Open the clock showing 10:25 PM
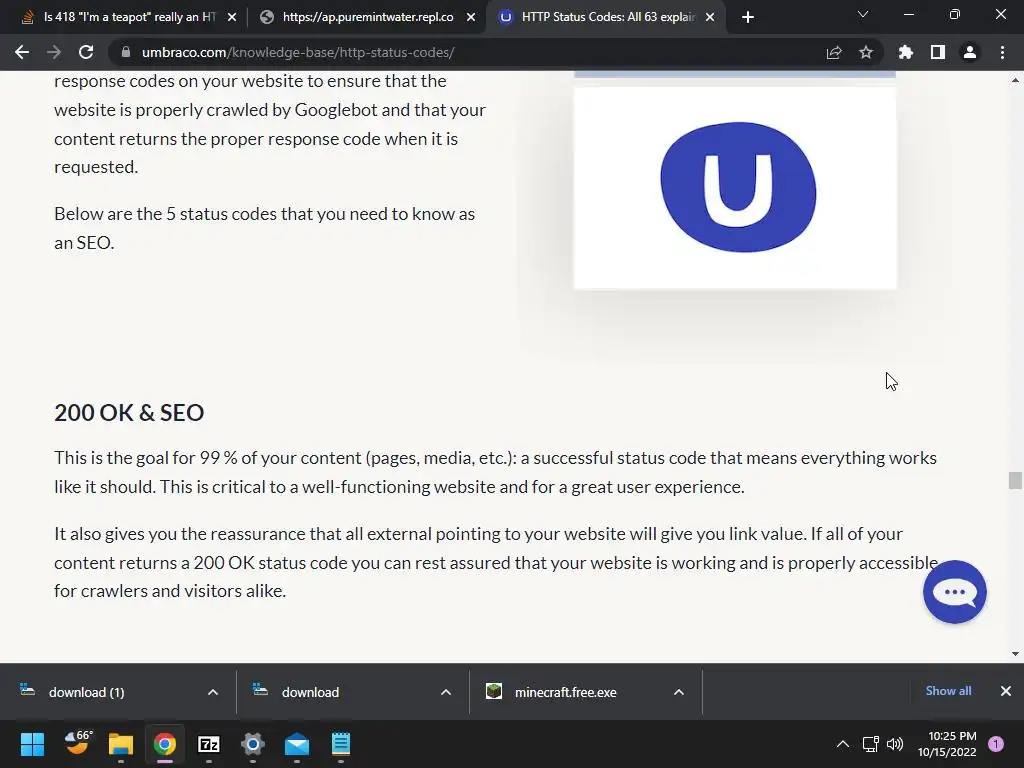The width and height of the screenshot is (1024, 768). pos(948,744)
